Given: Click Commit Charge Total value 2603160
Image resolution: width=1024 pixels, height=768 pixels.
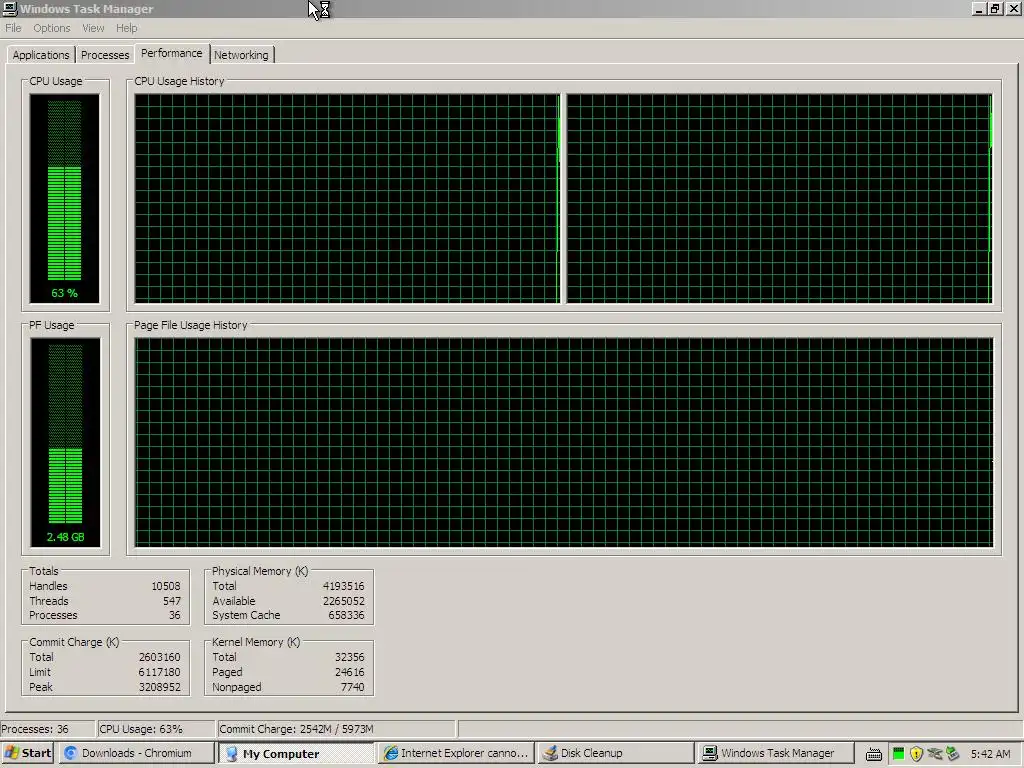Looking at the screenshot, I should tap(159, 657).
